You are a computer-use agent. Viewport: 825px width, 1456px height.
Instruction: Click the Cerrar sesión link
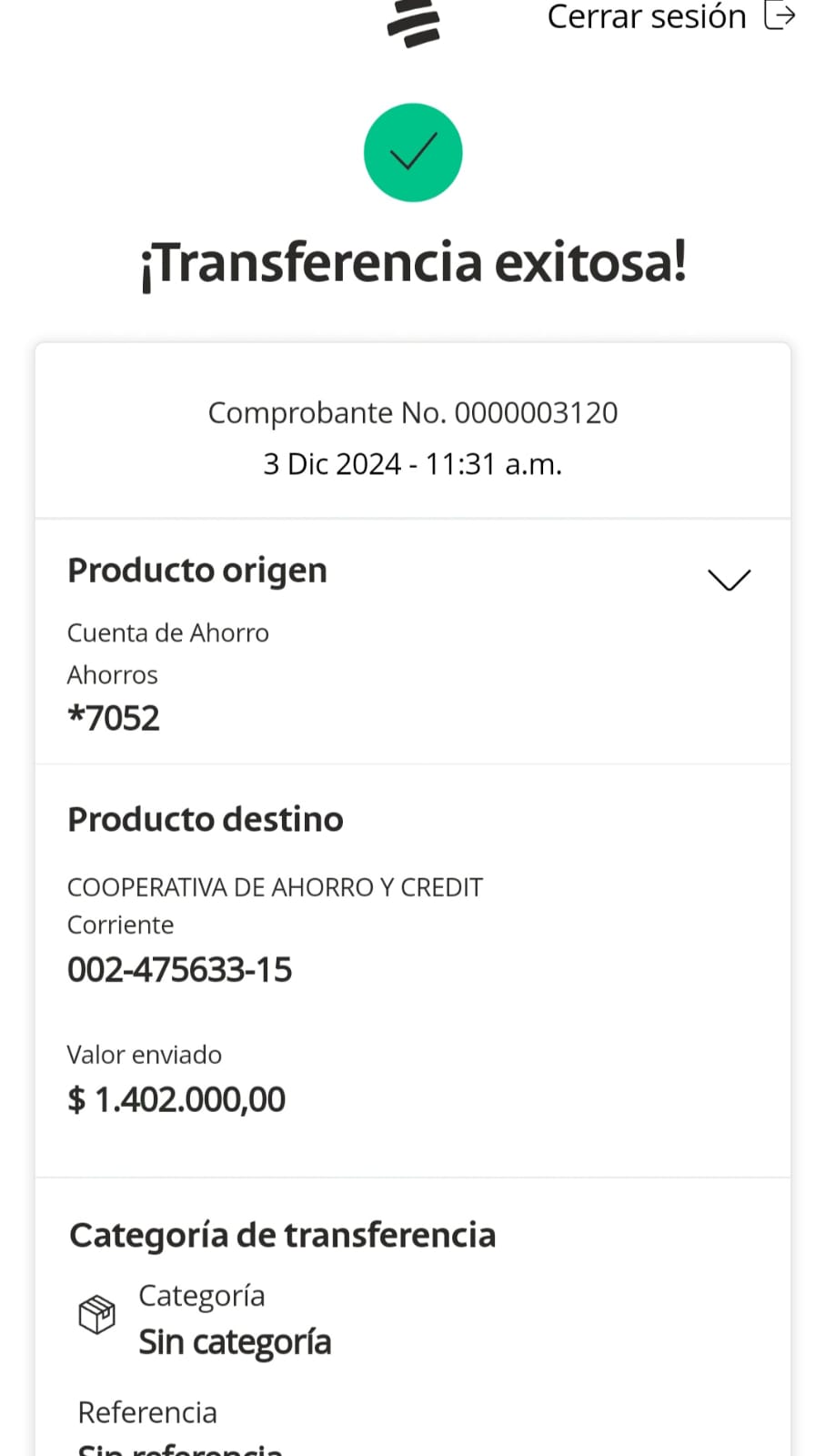(646, 16)
